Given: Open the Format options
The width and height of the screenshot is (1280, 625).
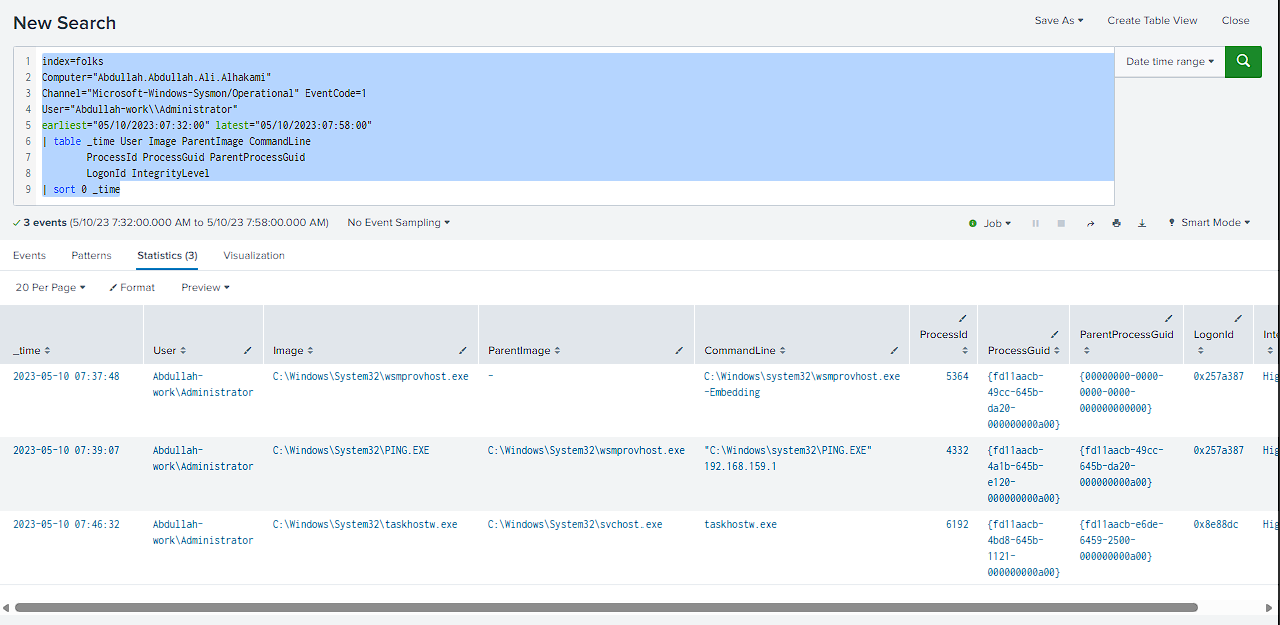Looking at the screenshot, I should [x=132, y=287].
